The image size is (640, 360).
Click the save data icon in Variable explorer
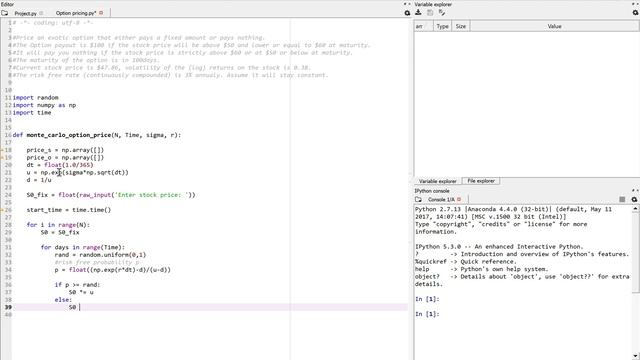pyautogui.click(x=430, y=13)
